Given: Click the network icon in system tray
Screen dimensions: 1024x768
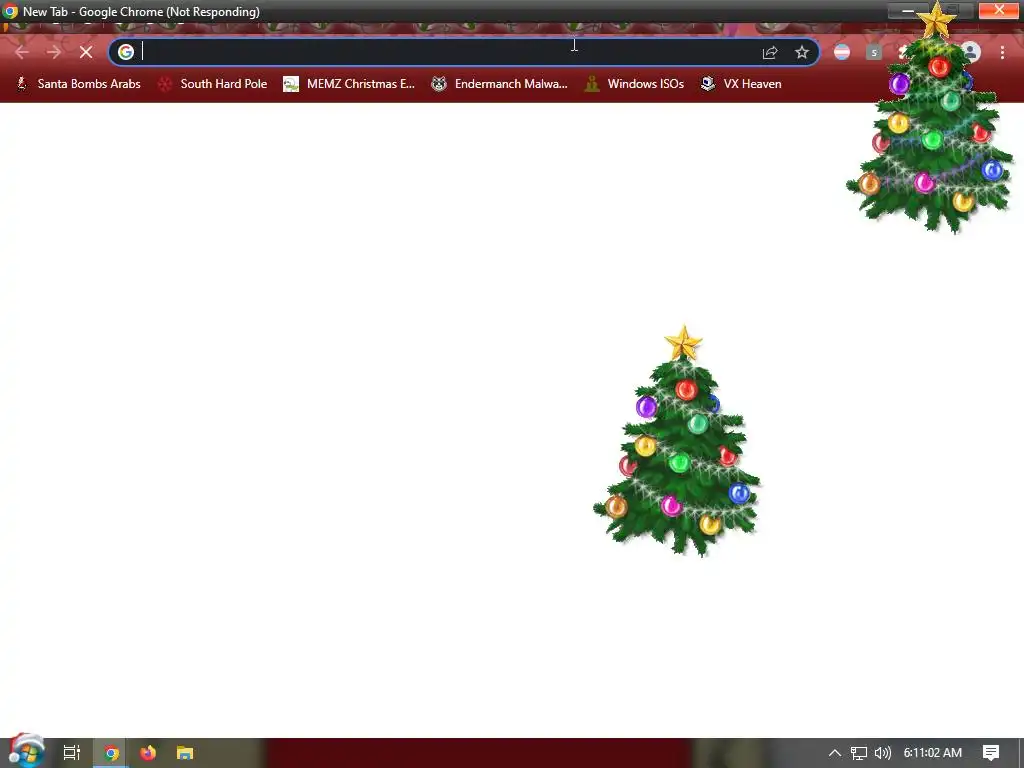Looking at the screenshot, I should click(859, 753).
